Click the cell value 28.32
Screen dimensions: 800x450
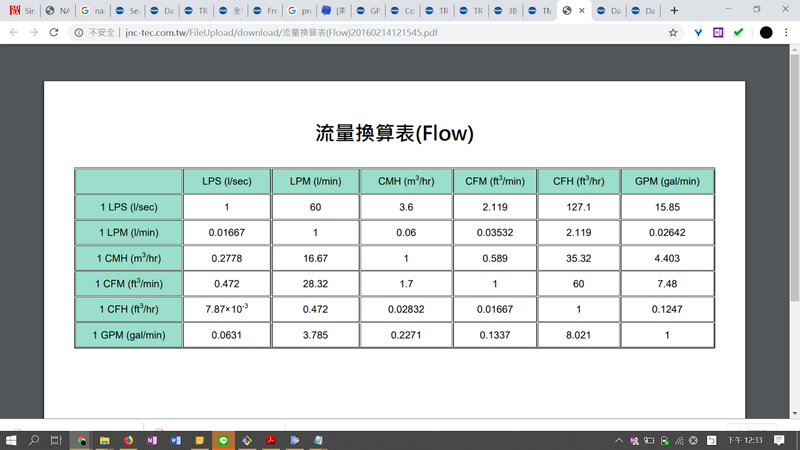pyautogui.click(x=315, y=284)
